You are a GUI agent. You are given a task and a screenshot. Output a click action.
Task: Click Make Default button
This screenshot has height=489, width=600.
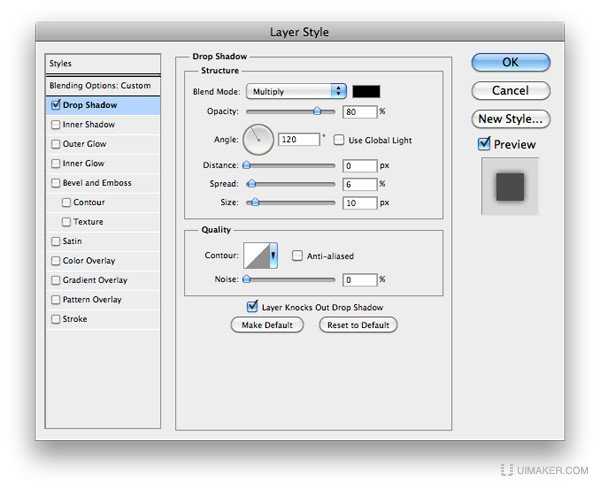[x=267, y=325]
